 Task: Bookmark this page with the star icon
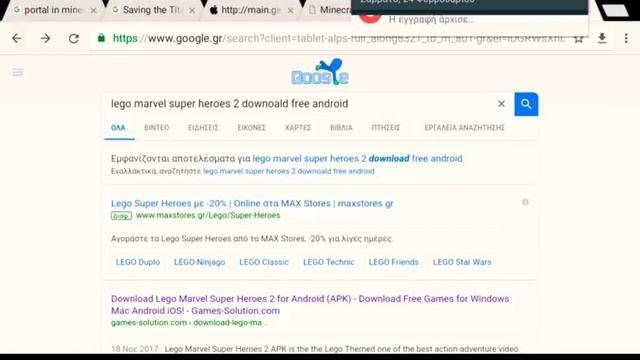tap(578, 39)
